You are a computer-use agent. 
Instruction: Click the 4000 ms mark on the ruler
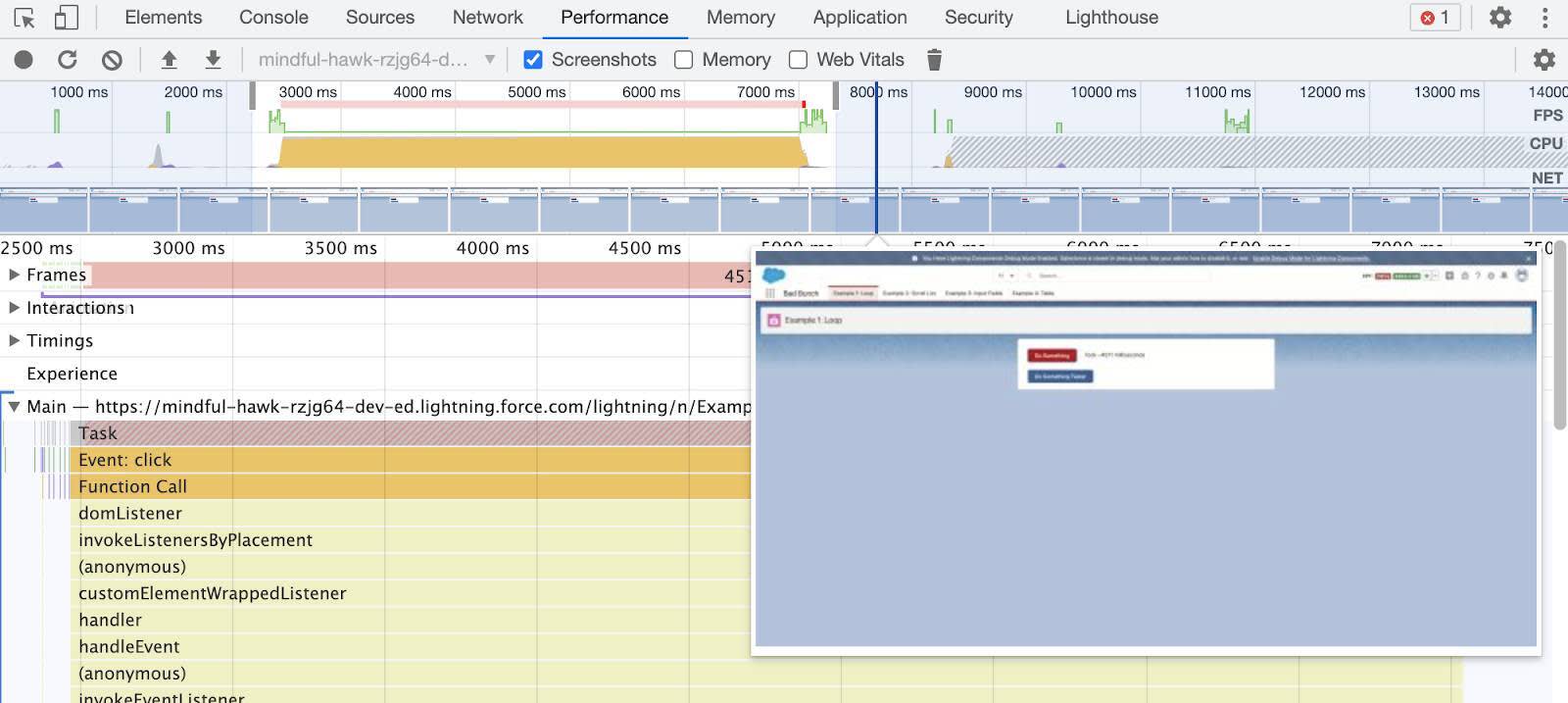click(492, 248)
